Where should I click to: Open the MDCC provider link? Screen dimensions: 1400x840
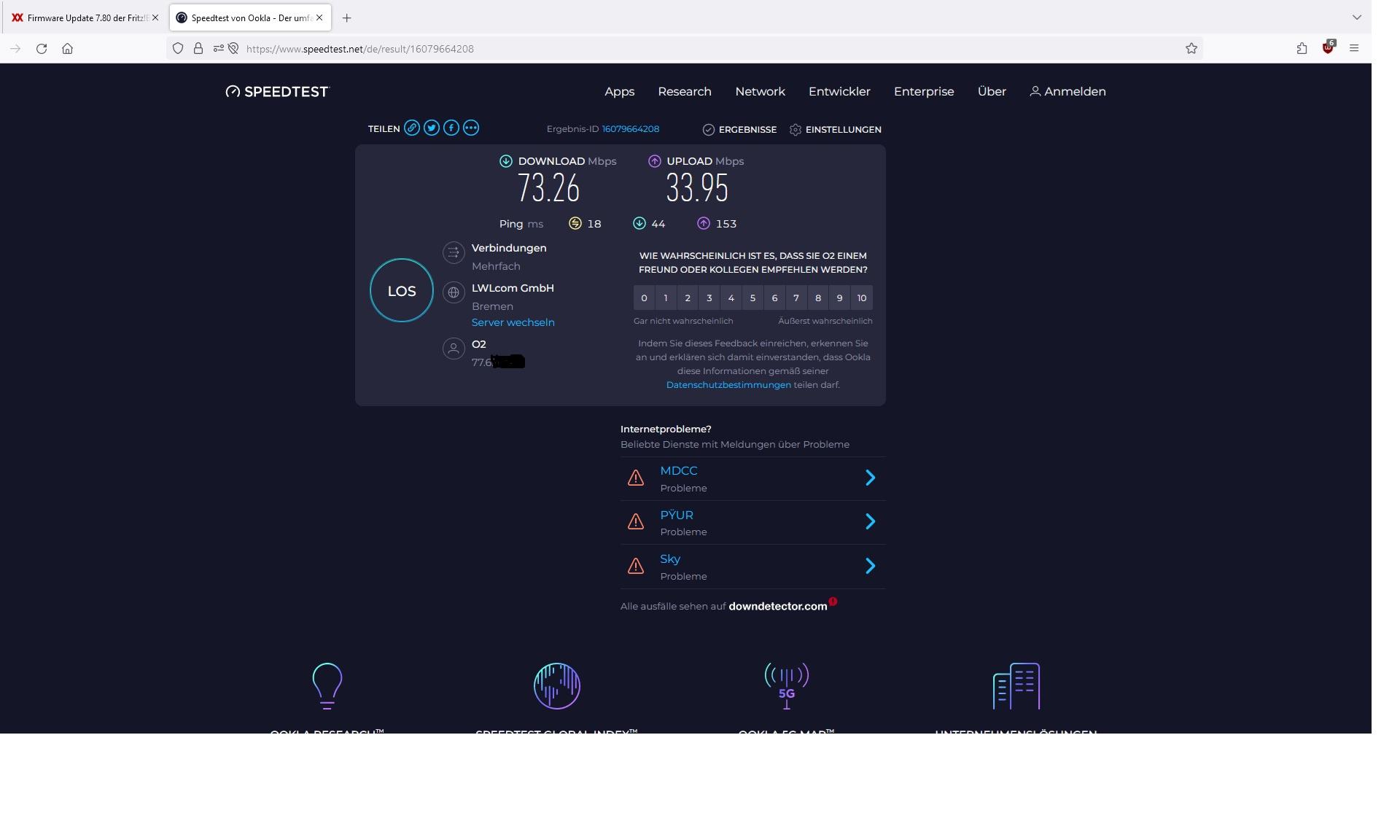679,471
